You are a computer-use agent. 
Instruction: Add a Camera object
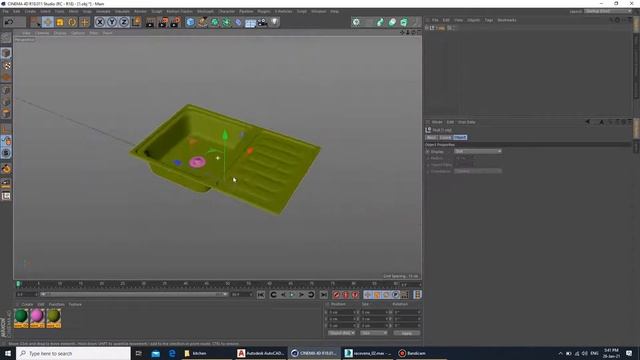tap(262, 22)
